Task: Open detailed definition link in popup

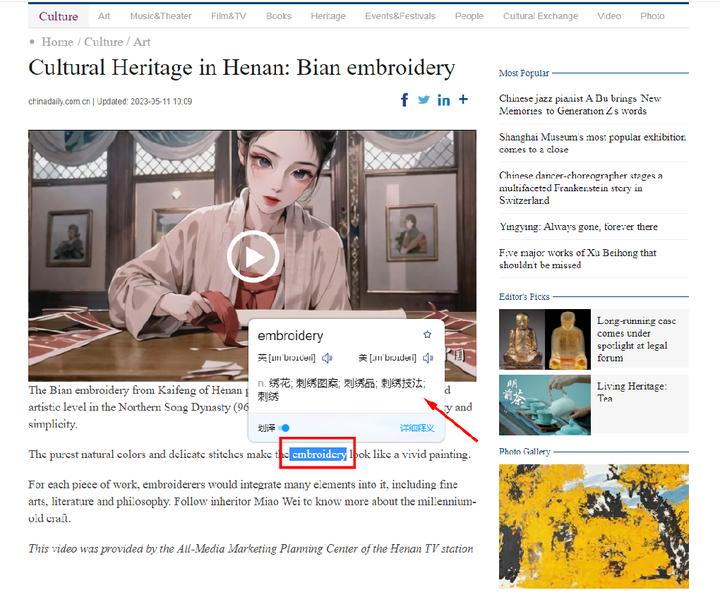Action: point(417,428)
